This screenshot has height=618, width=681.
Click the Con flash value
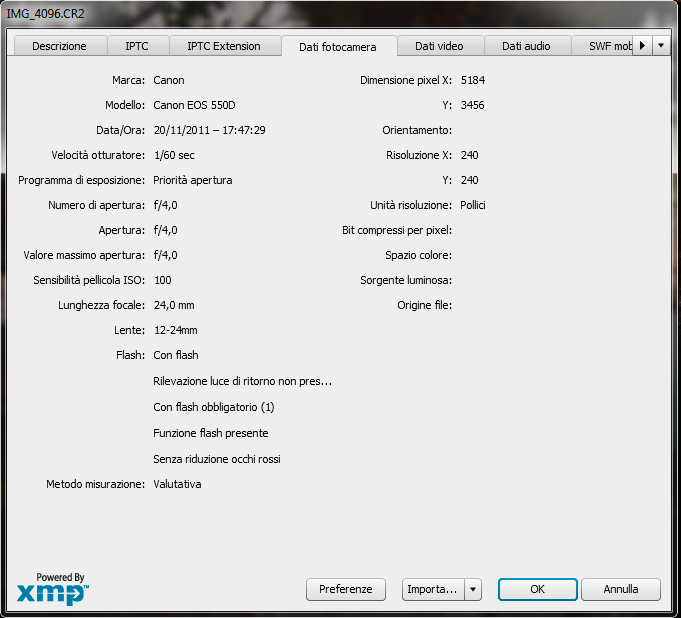pyautogui.click(x=176, y=355)
